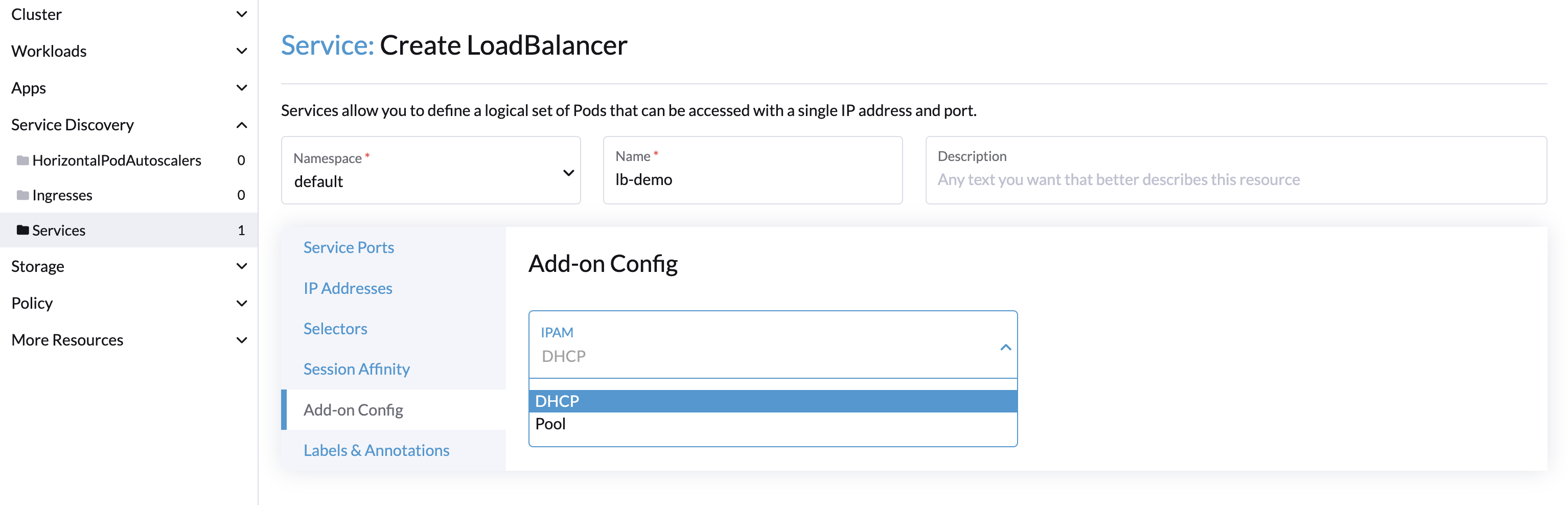Go to the Selectors tab
Screen dimensions: 1568x505
(x=335, y=329)
